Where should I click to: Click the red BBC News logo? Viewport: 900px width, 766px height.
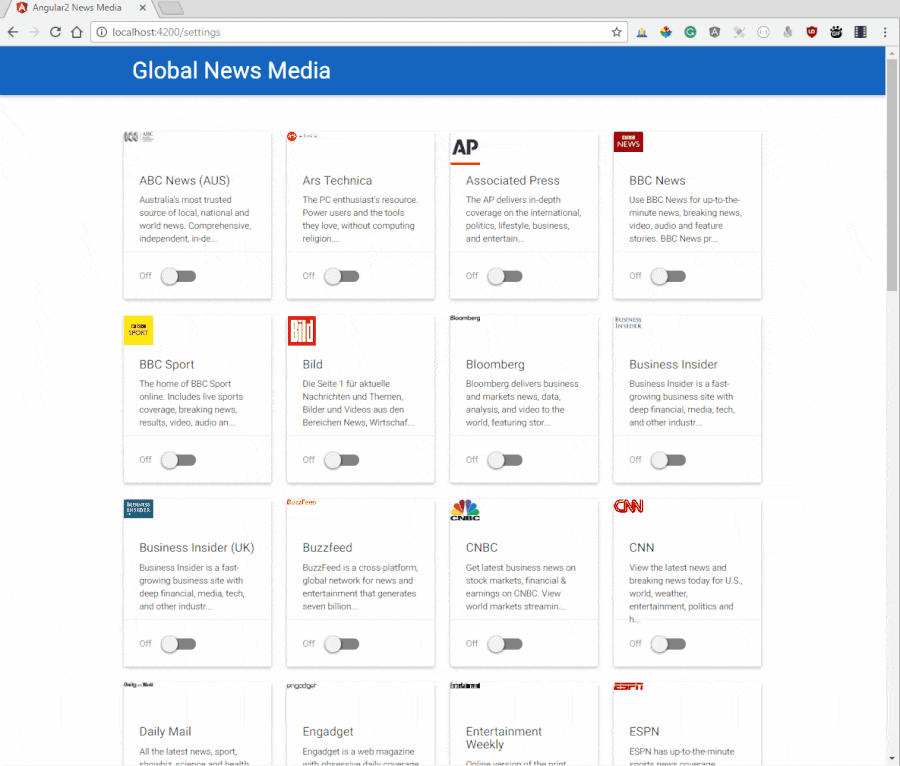click(x=628, y=142)
